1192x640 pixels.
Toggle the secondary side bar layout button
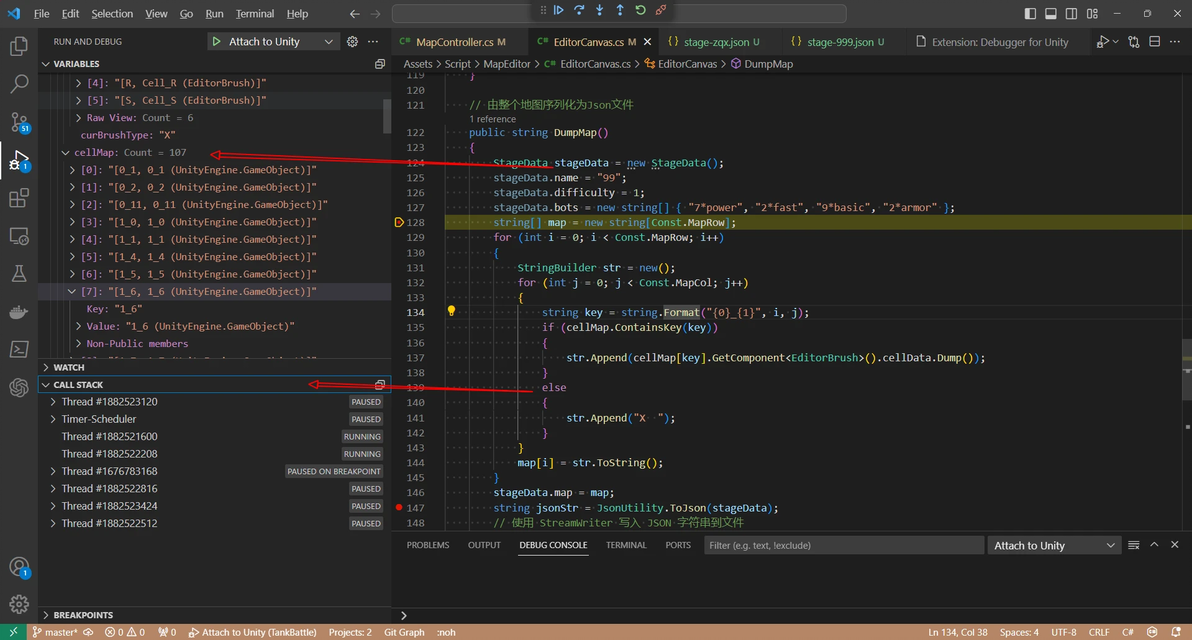point(1071,14)
